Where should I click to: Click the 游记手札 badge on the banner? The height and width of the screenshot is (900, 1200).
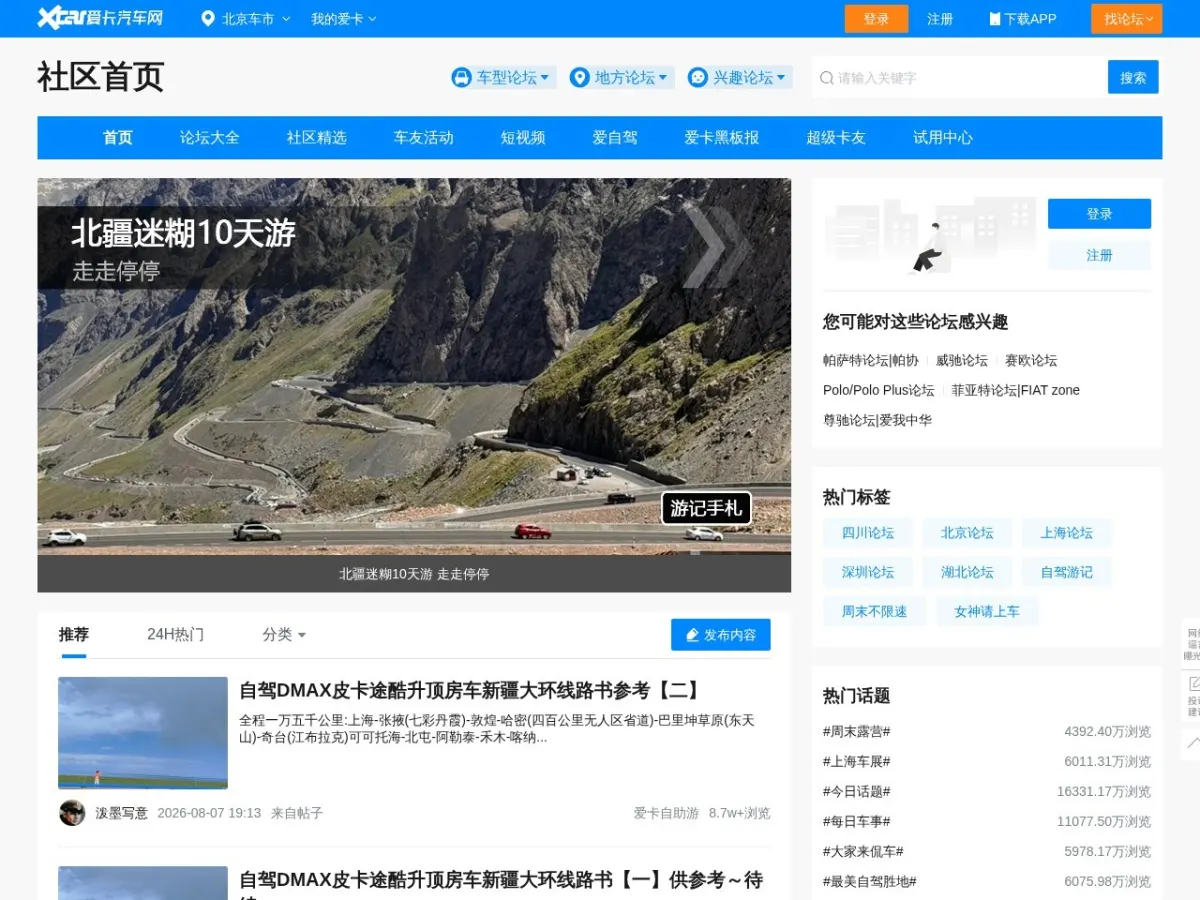tap(706, 508)
